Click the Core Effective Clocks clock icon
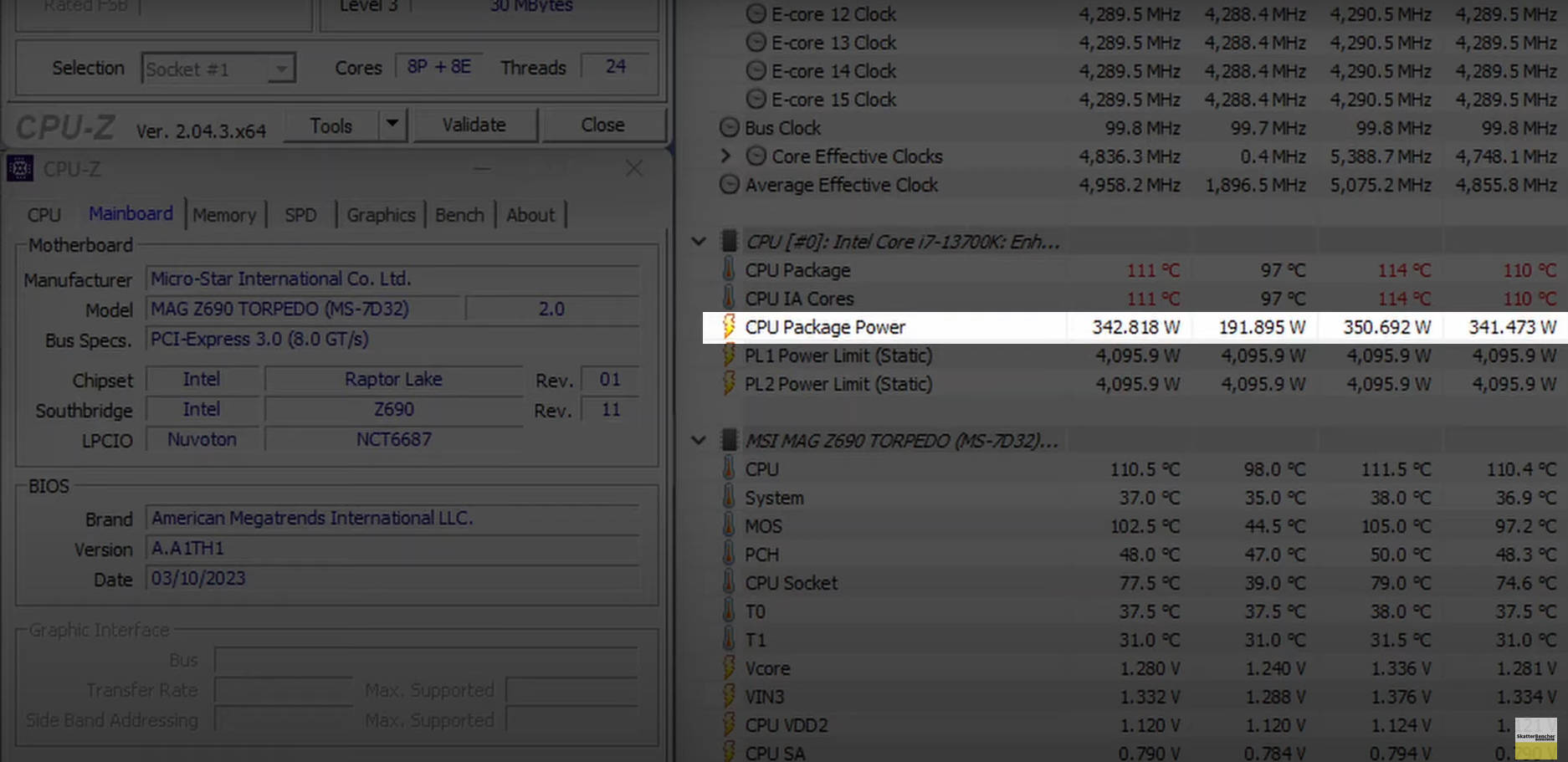 [x=756, y=156]
